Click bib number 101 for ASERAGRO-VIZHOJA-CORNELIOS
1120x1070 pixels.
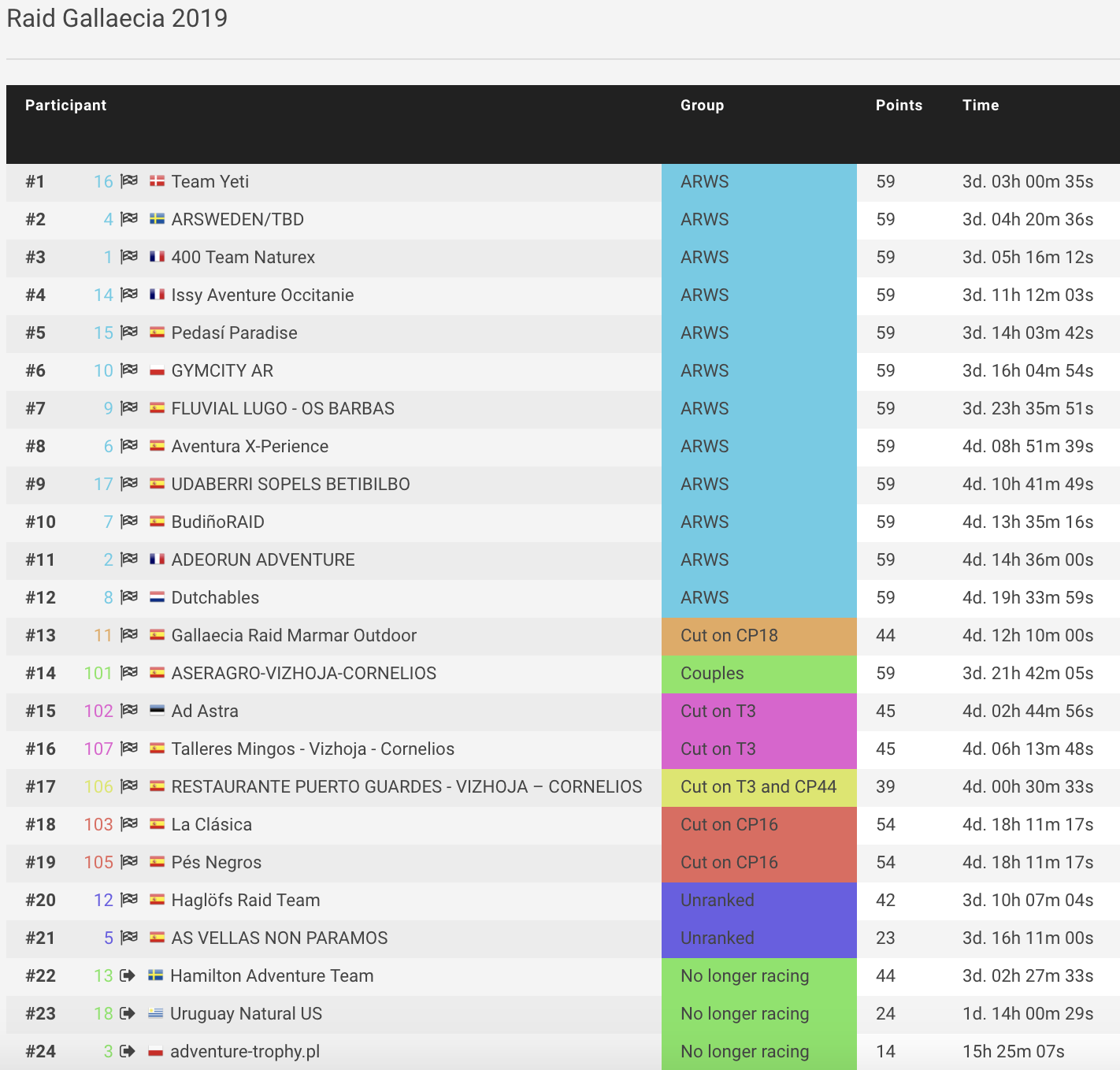pos(98,673)
